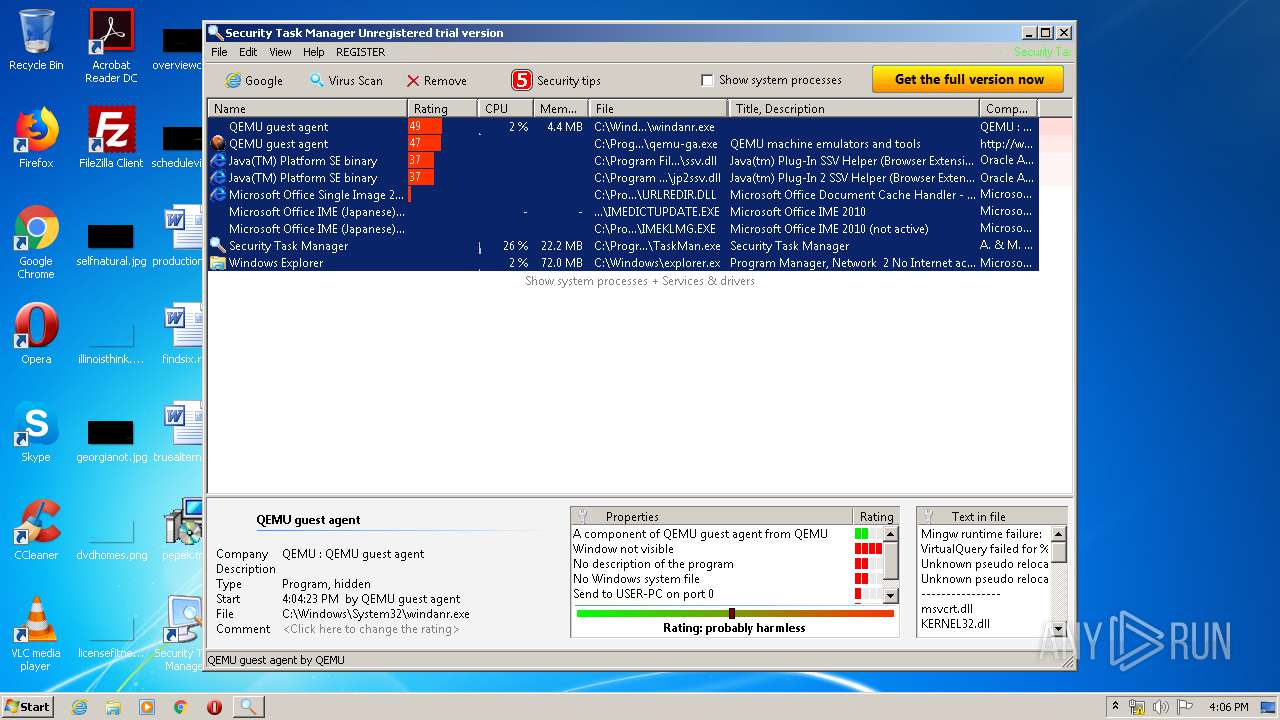Open Windows Media Player from taskbar
The width and height of the screenshot is (1280, 720).
tap(147, 707)
